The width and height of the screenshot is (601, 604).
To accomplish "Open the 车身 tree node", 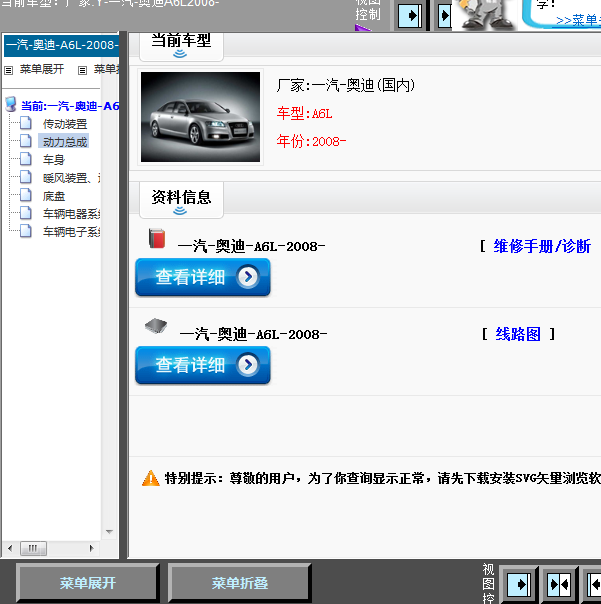I will 54,159.
